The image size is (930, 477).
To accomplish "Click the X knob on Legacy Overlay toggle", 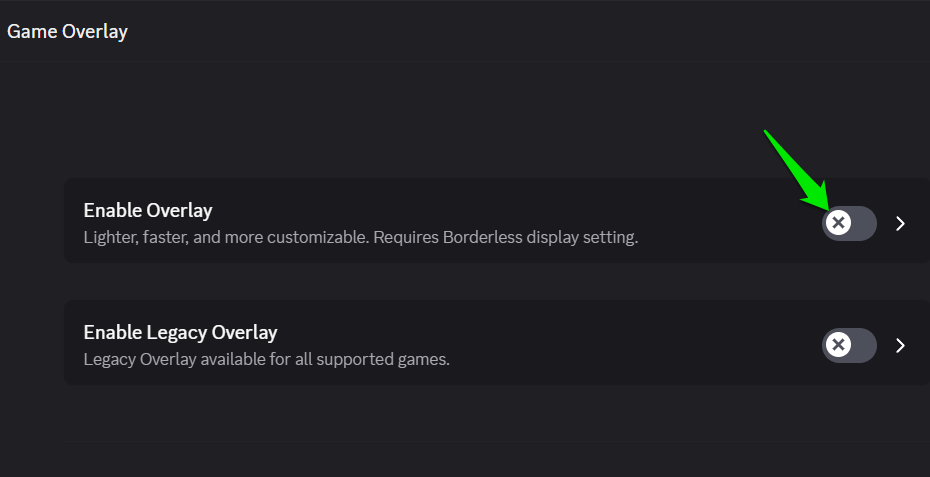I will pos(839,345).
